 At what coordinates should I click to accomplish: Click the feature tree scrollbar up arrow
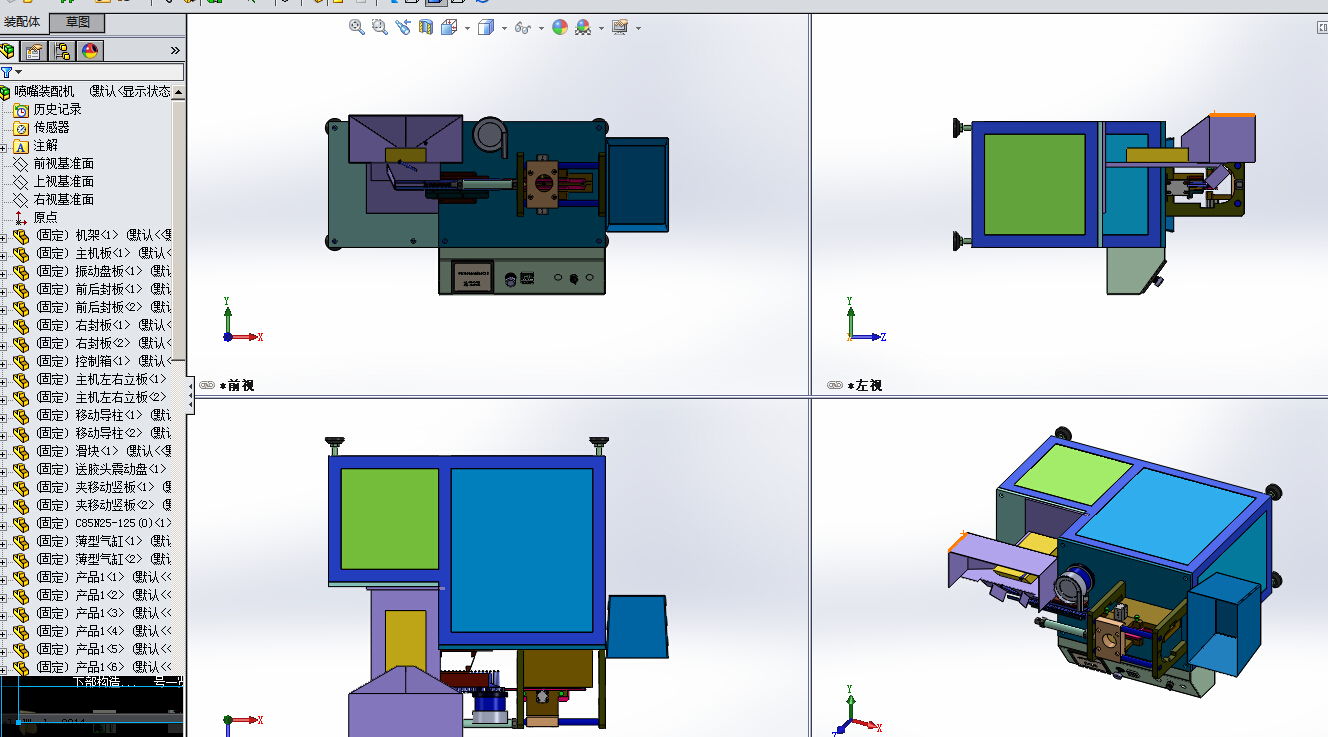tap(179, 92)
